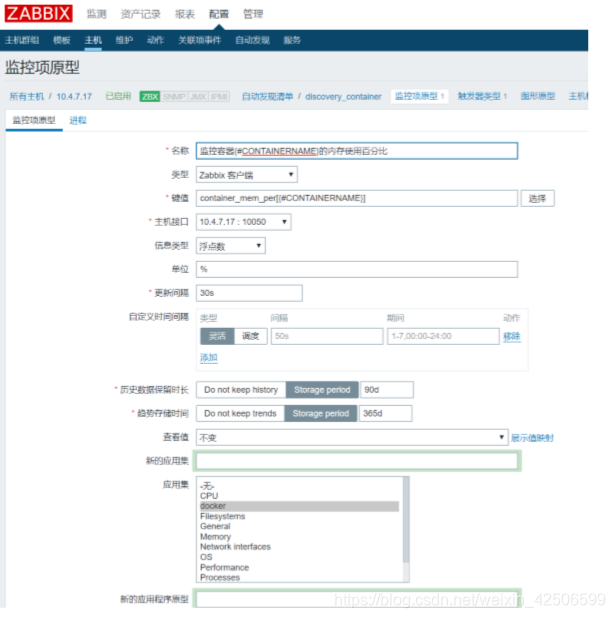
Task: Select Memory in application list
Action: click(x=299, y=537)
